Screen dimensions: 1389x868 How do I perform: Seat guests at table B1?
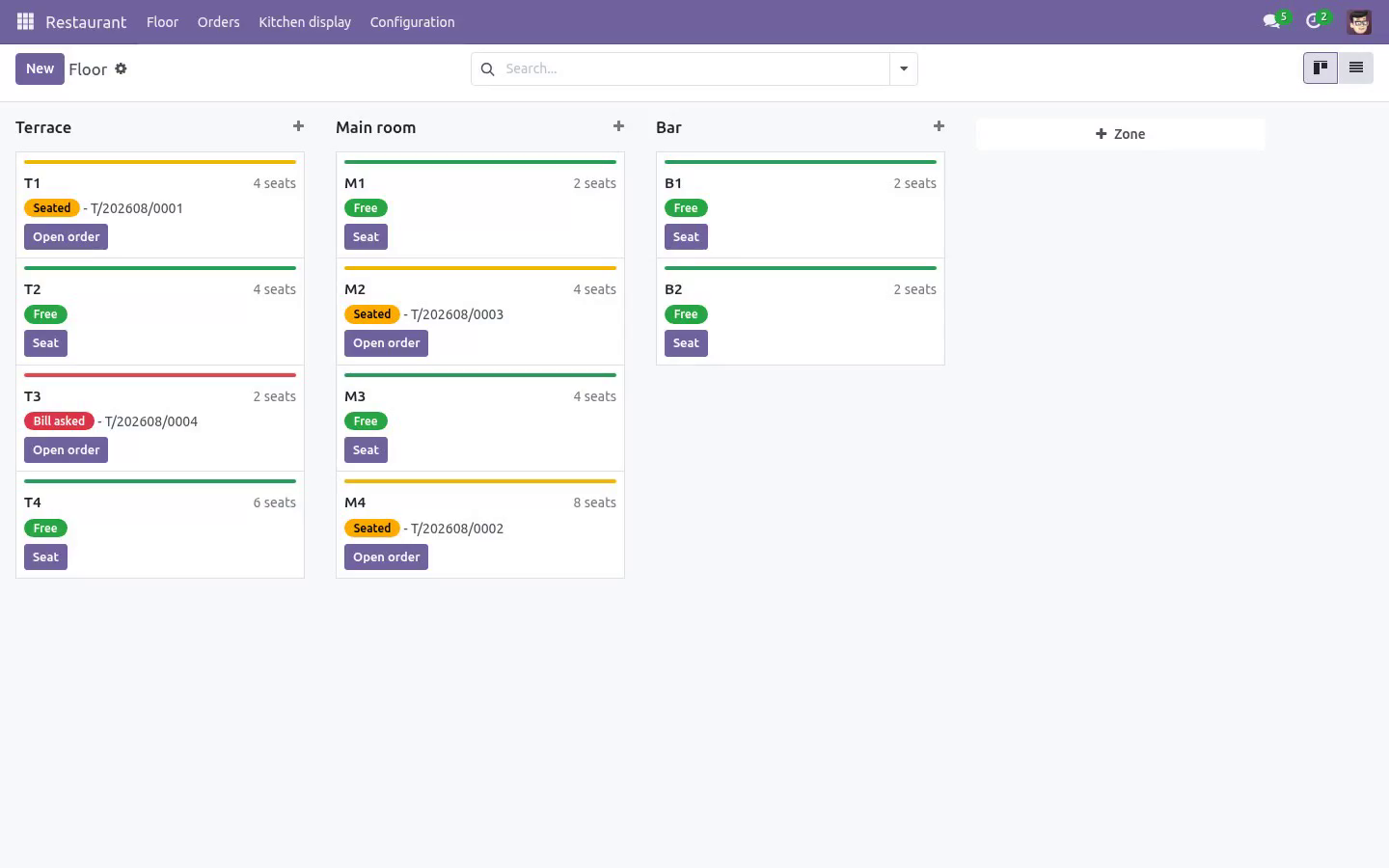(x=686, y=236)
